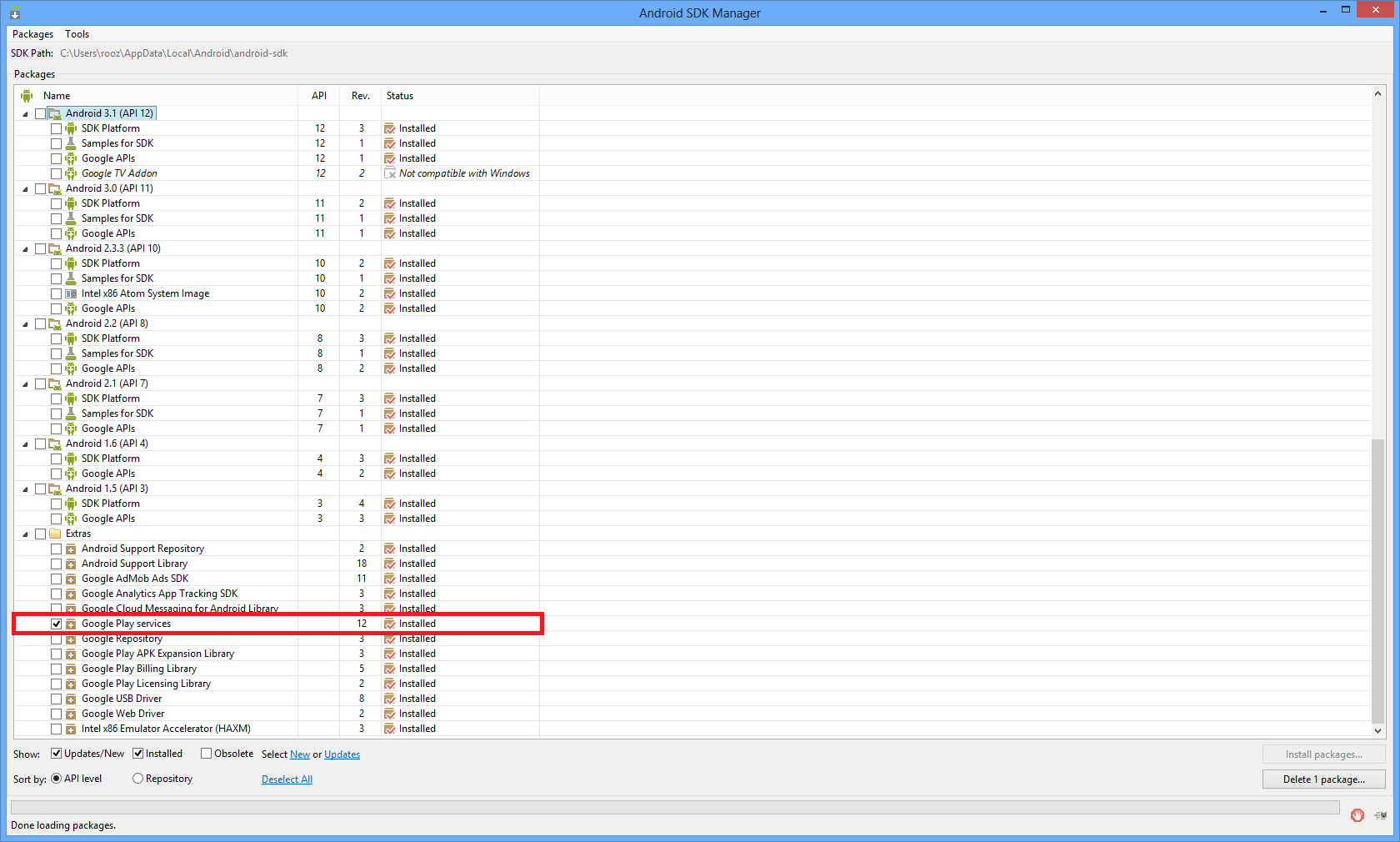This screenshot has height=842, width=1400.
Task: Collapse the Android 1.6 (API 4) group
Action: point(25,444)
